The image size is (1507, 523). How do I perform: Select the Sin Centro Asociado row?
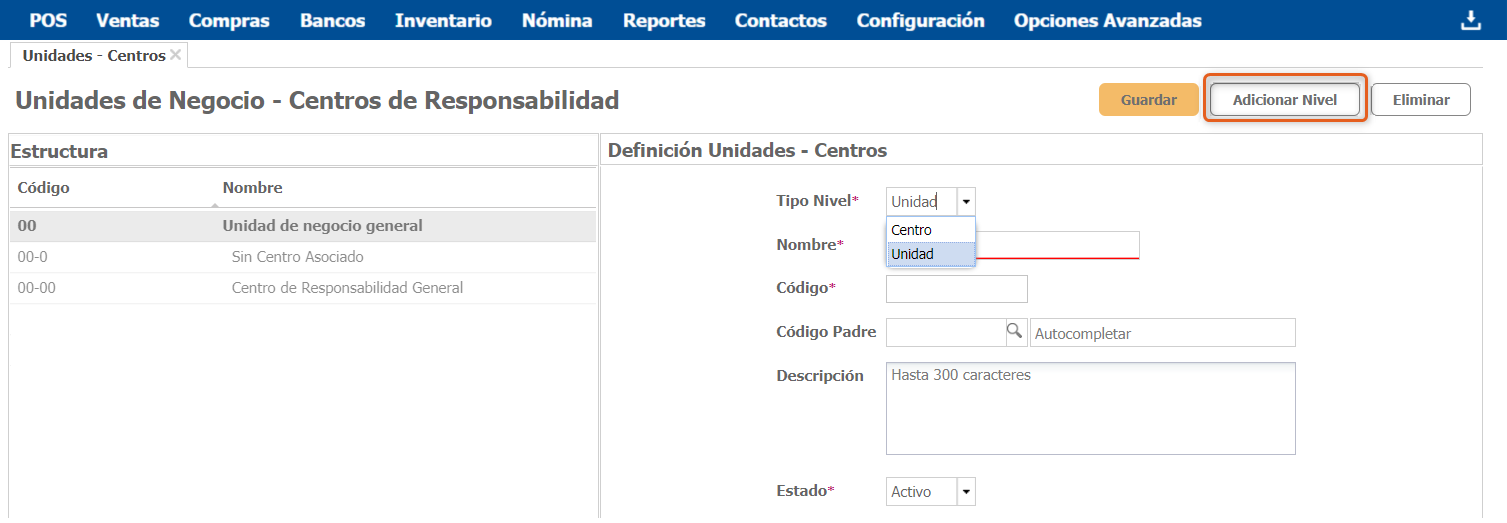(x=303, y=257)
